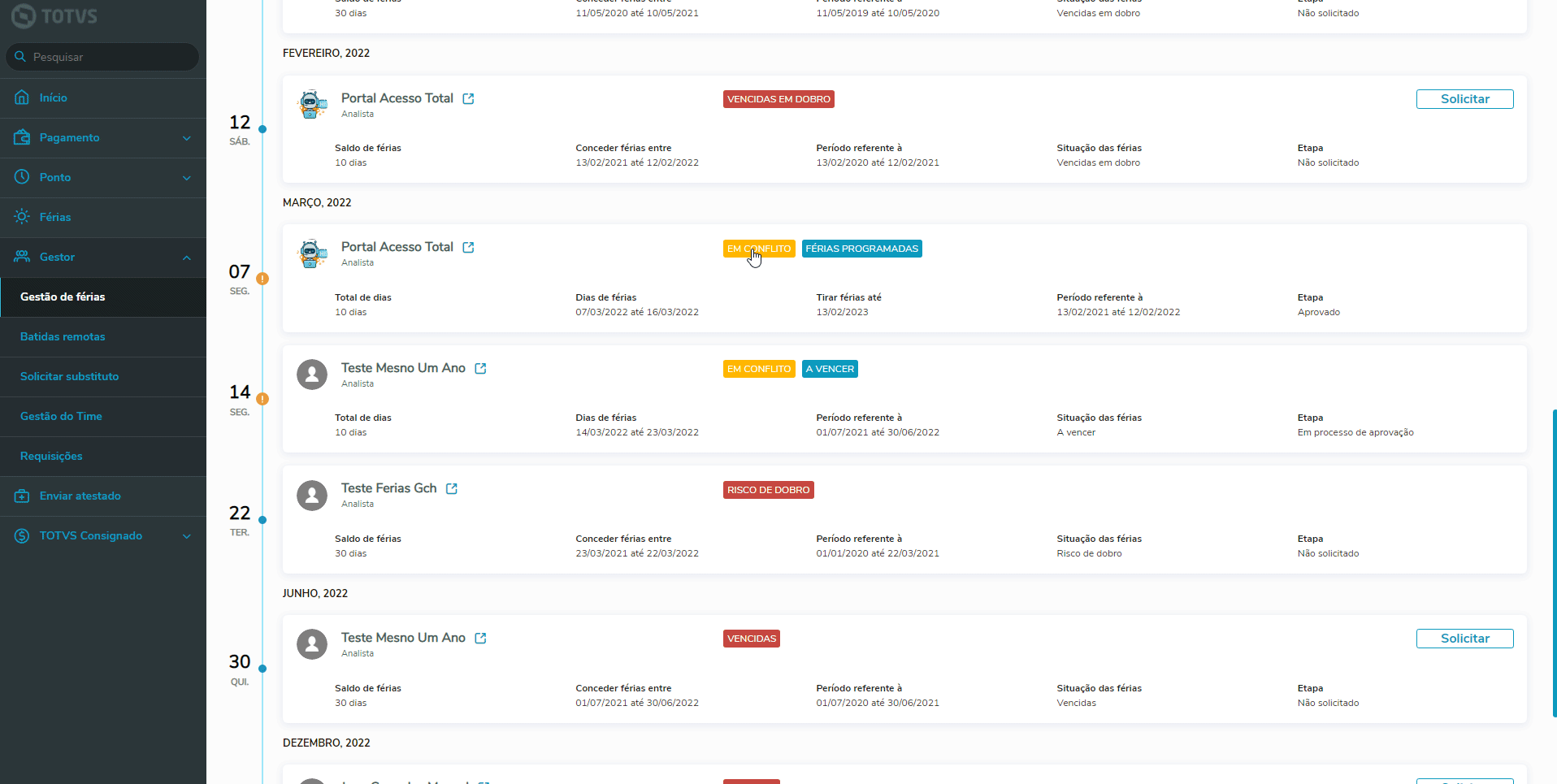Expand the Pagamento chevron
Screen dimensions: 1557x784
tap(187, 138)
